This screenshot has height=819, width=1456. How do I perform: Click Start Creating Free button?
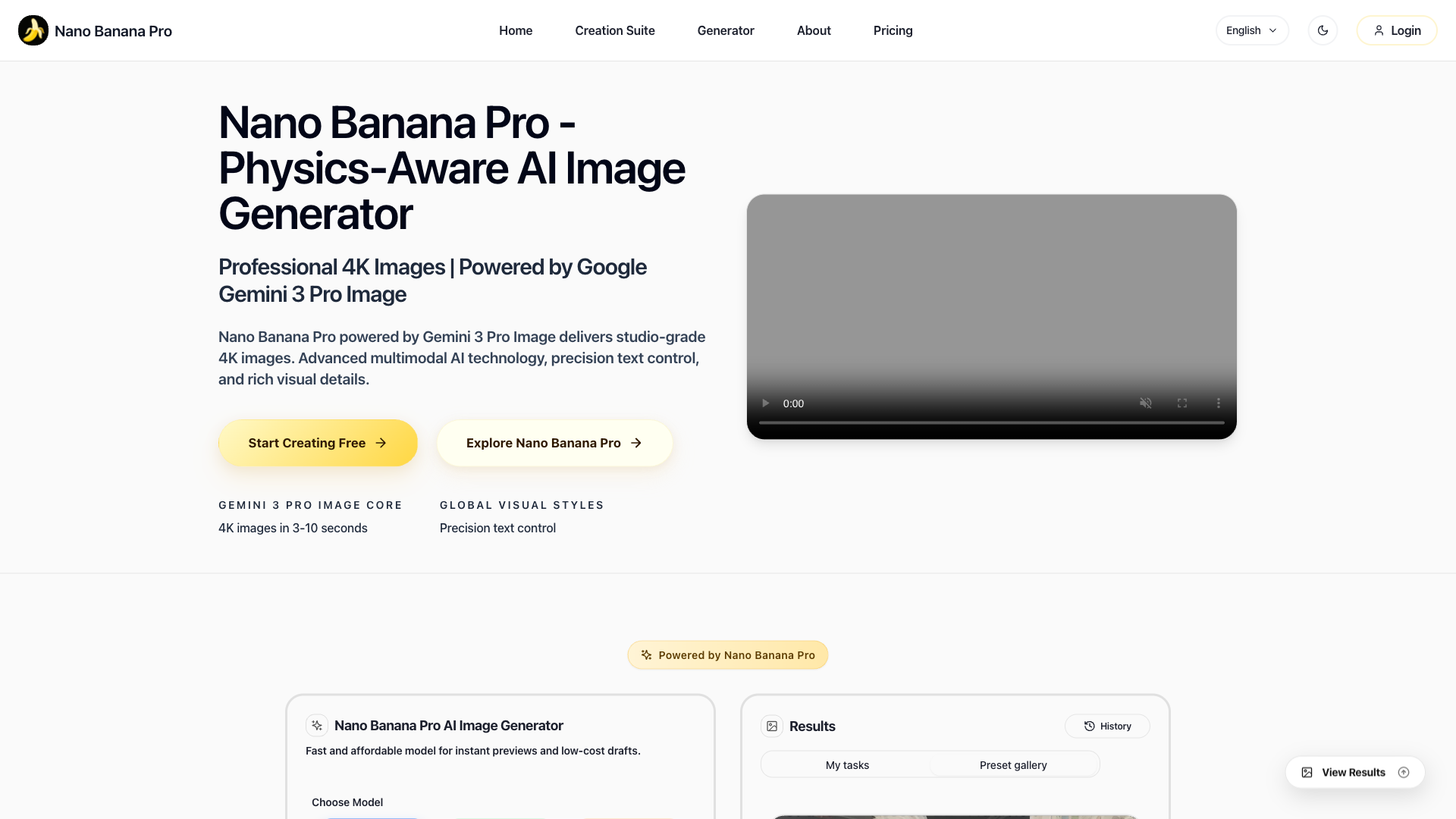pos(318,443)
